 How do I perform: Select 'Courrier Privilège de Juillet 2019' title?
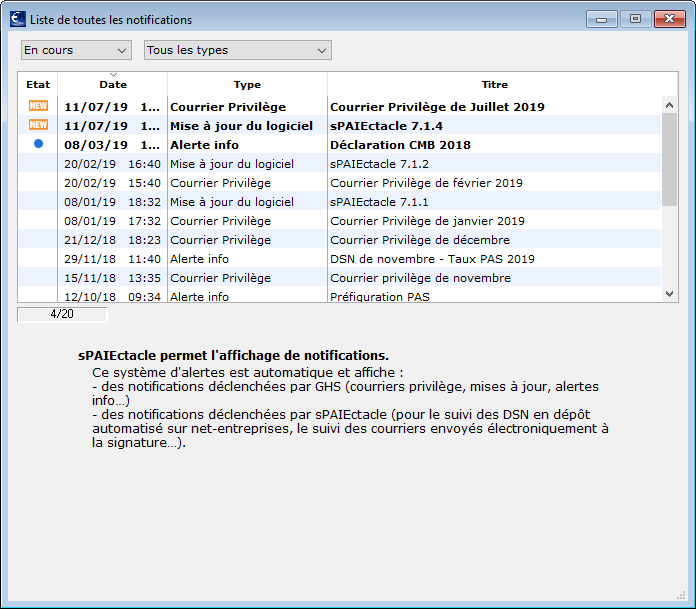pyautogui.click(x=437, y=107)
